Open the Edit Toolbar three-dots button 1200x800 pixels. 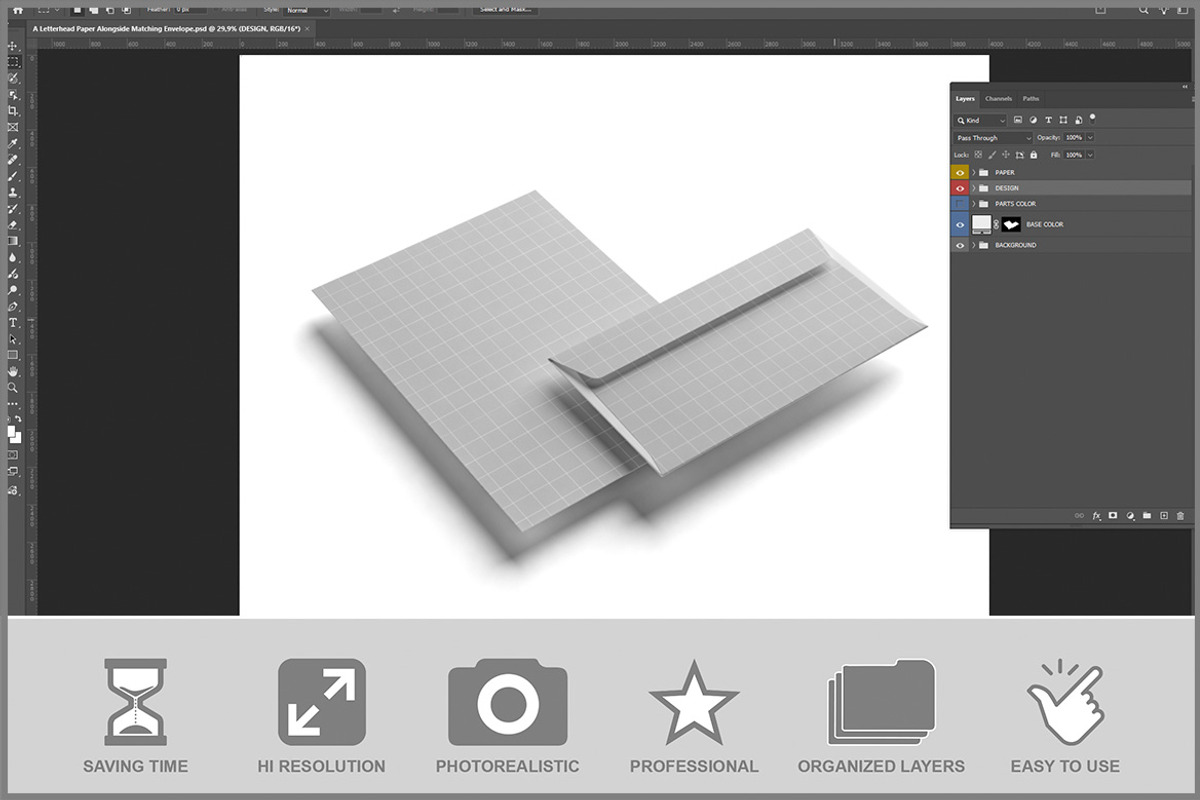(x=14, y=404)
